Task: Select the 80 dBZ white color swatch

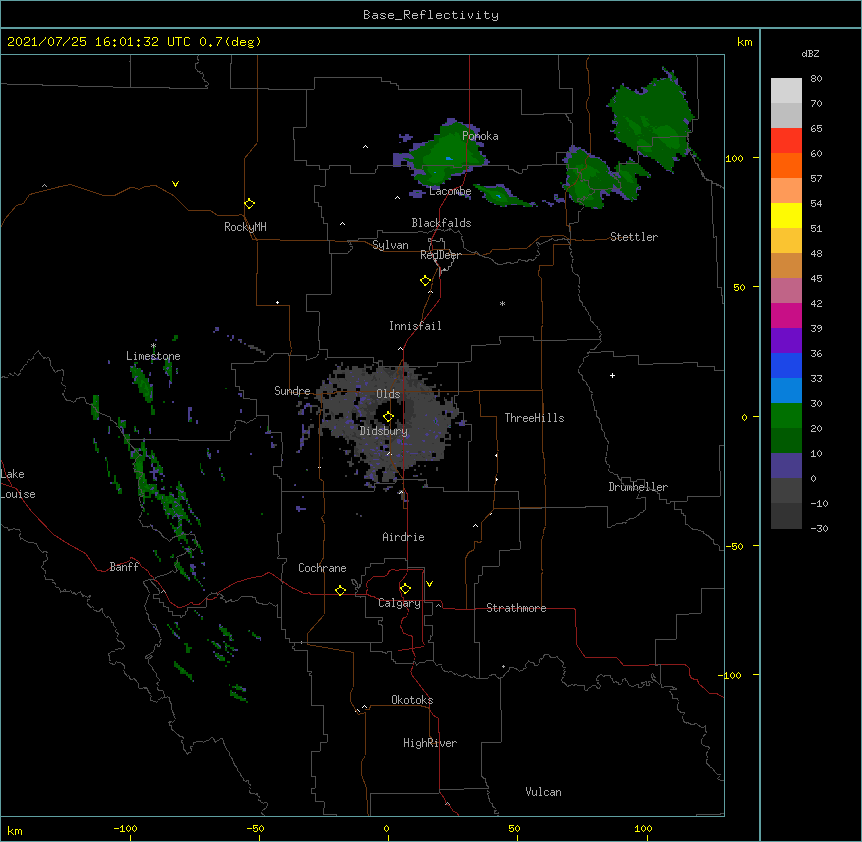Action: [786, 90]
